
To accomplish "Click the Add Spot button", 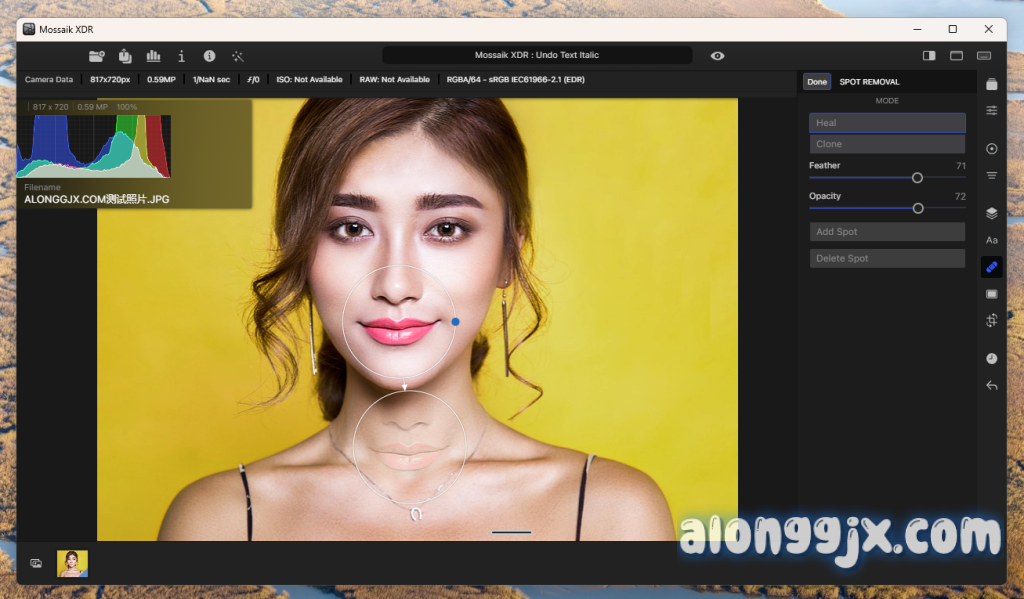I will [886, 232].
